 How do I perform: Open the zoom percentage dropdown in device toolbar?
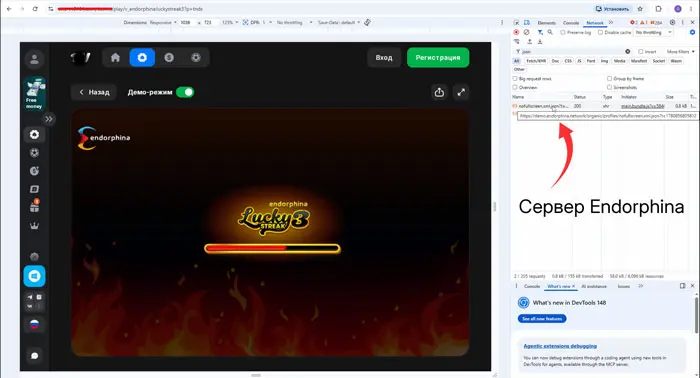(x=230, y=22)
